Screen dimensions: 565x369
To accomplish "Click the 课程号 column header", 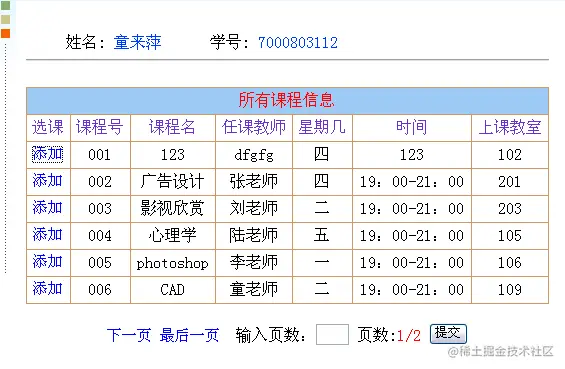I will coord(100,128).
